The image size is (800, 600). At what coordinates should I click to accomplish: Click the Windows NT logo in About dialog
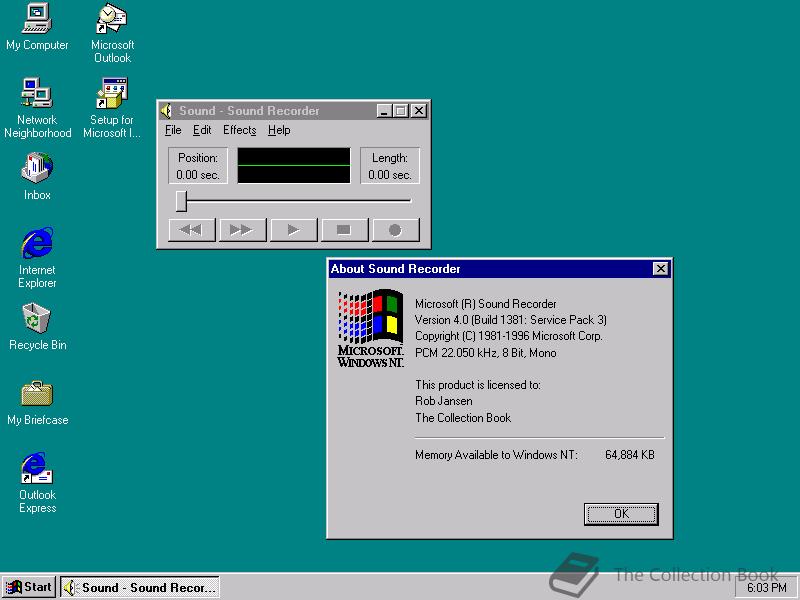point(371,328)
